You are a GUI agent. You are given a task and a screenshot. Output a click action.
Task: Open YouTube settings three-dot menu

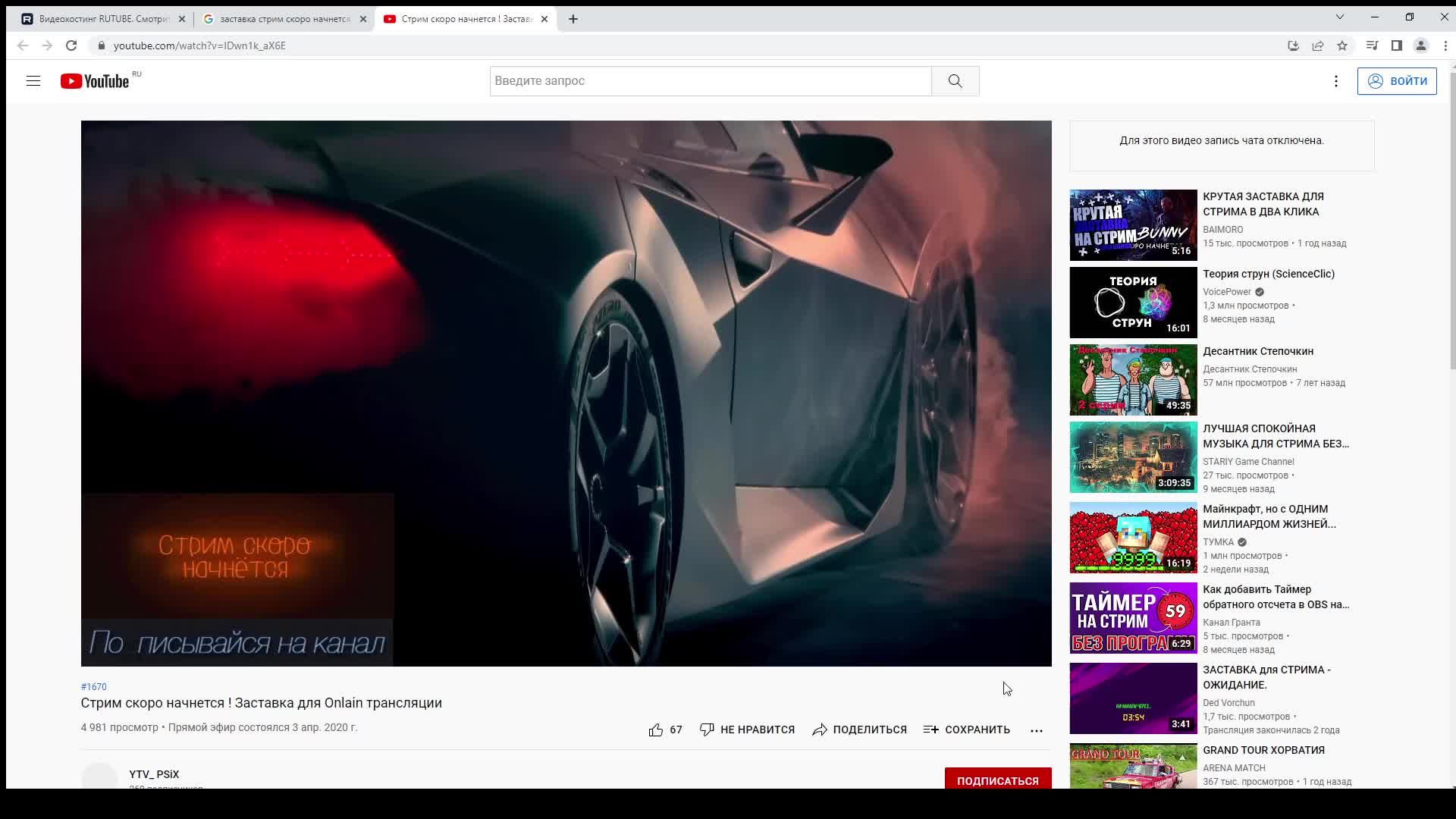(x=1336, y=81)
